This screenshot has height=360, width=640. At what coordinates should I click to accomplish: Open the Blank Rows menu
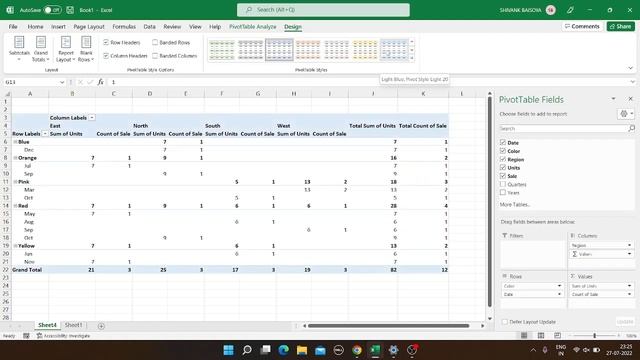tap(86, 49)
